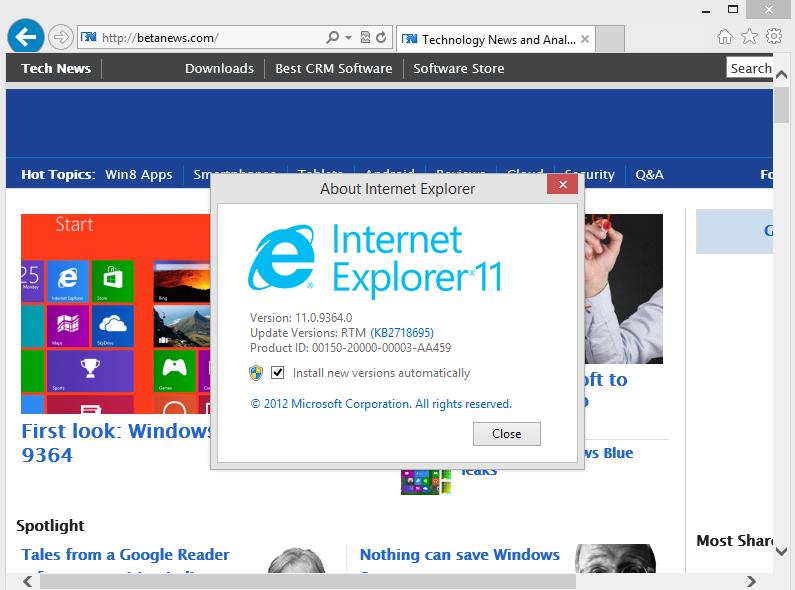Open the Home page icon
Viewport: 795px width, 590px height.
(x=725, y=37)
